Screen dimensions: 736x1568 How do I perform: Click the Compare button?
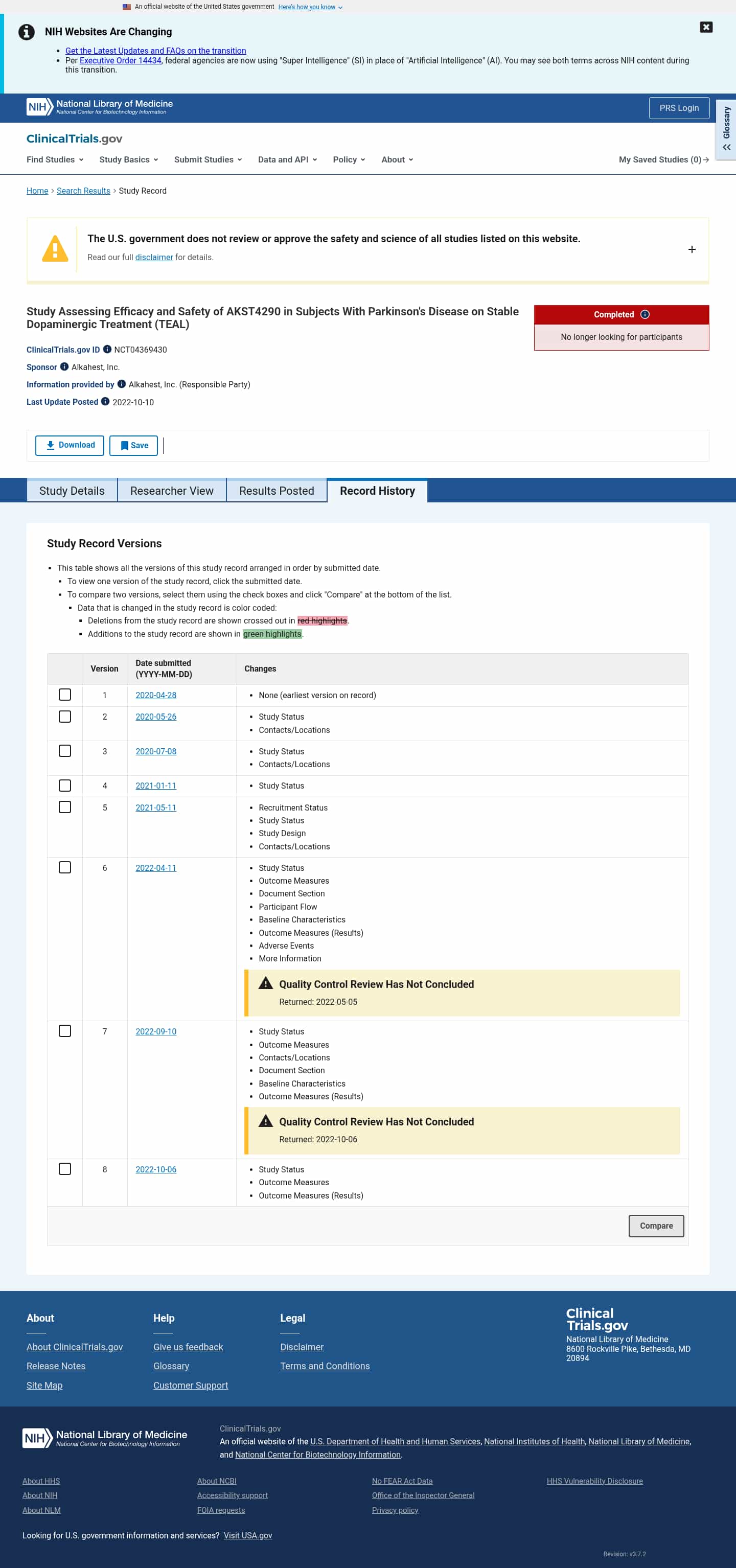[x=656, y=1226]
